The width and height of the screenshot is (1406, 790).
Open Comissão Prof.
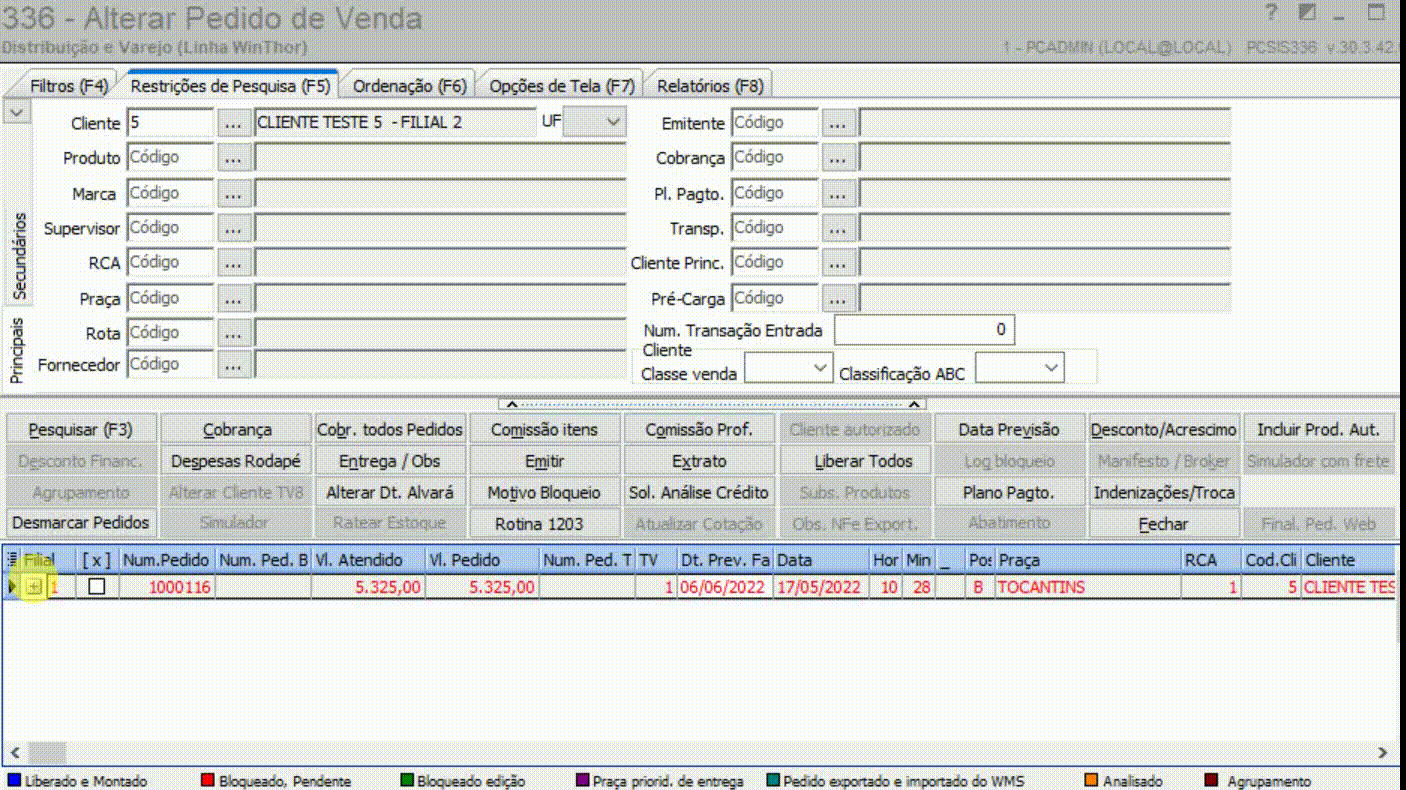click(x=699, y=430)
